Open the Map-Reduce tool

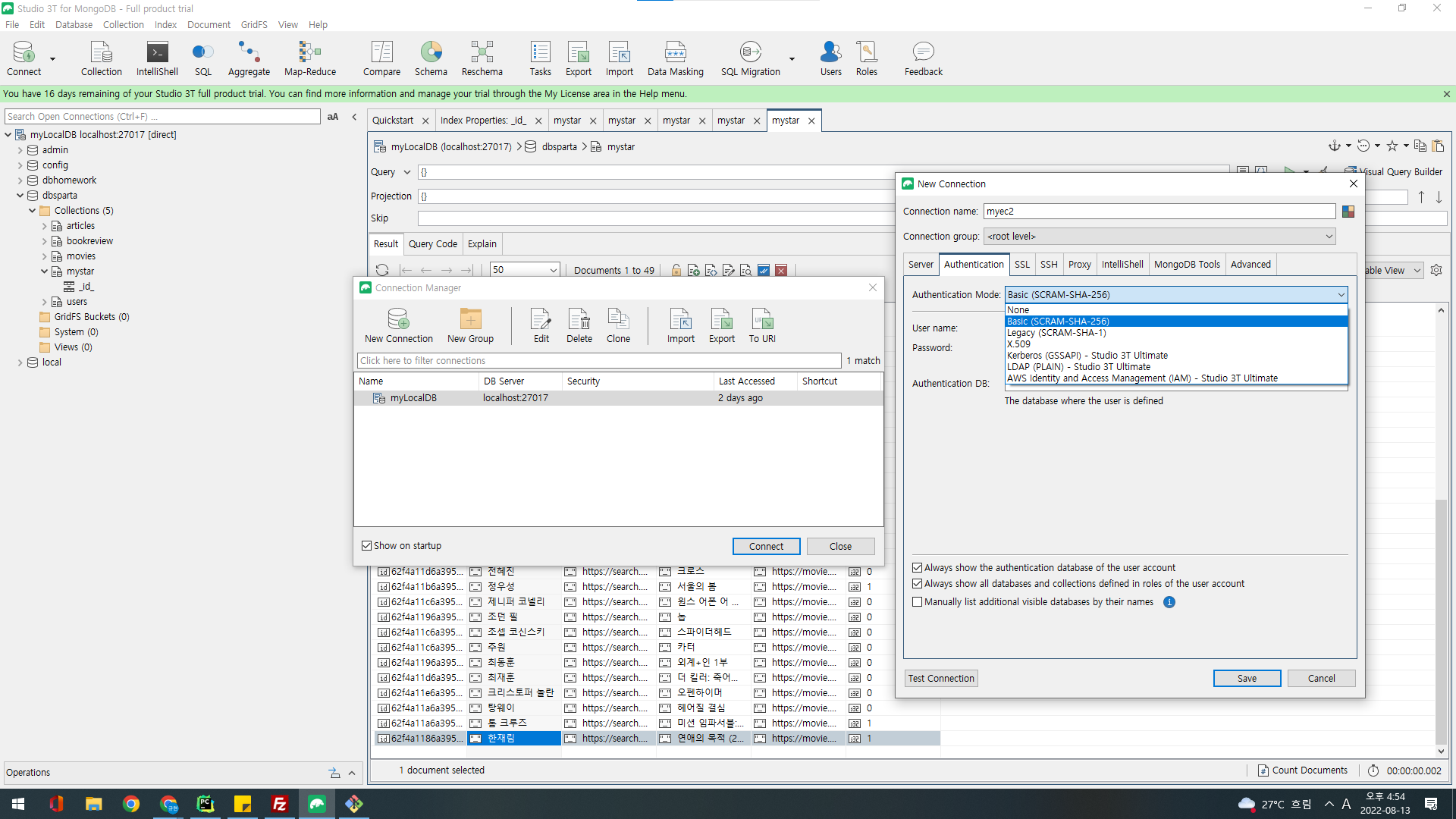(309, 58)
